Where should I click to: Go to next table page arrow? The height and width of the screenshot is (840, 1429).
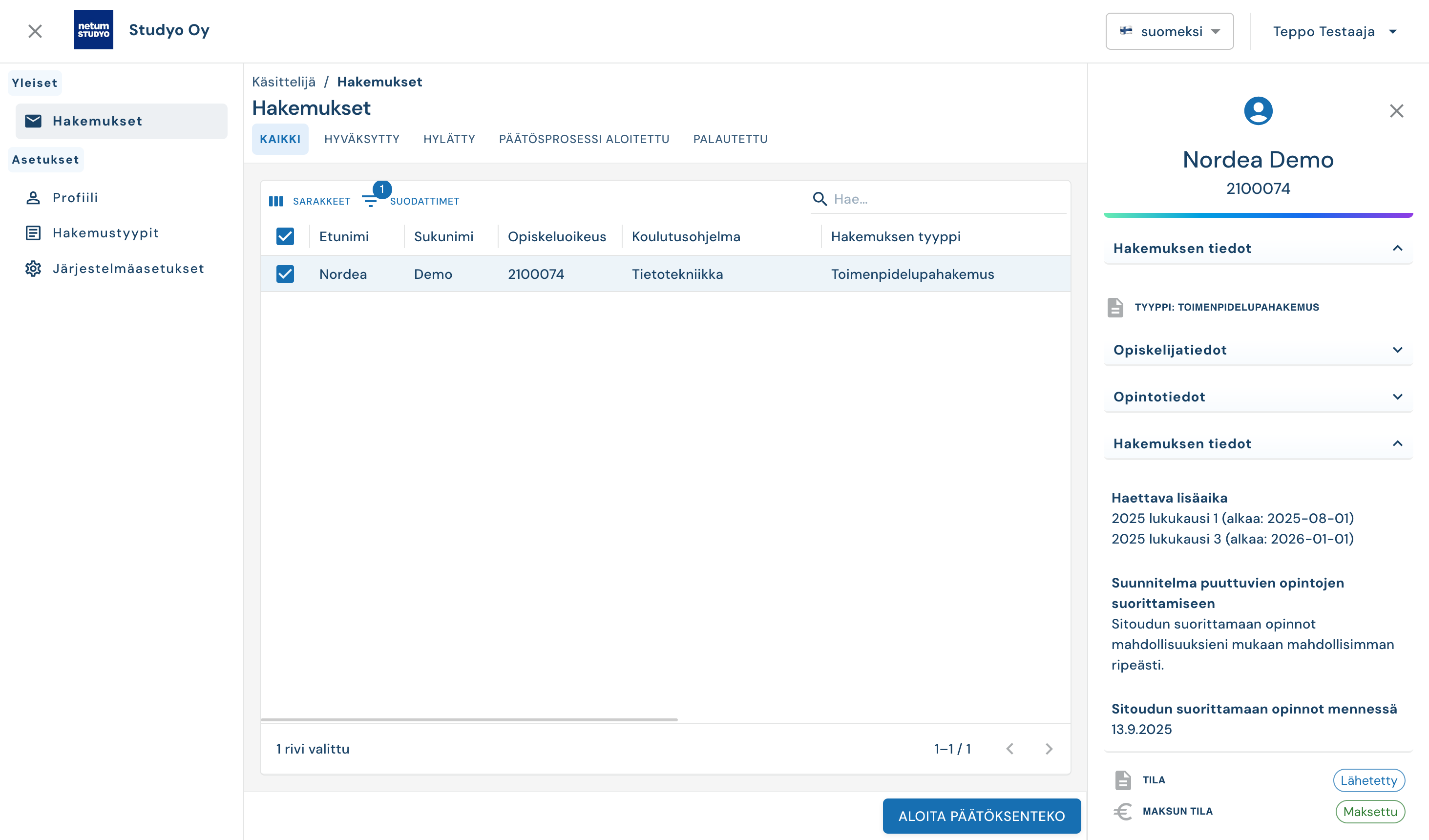pyautogui.click(x=1049, y=749)
